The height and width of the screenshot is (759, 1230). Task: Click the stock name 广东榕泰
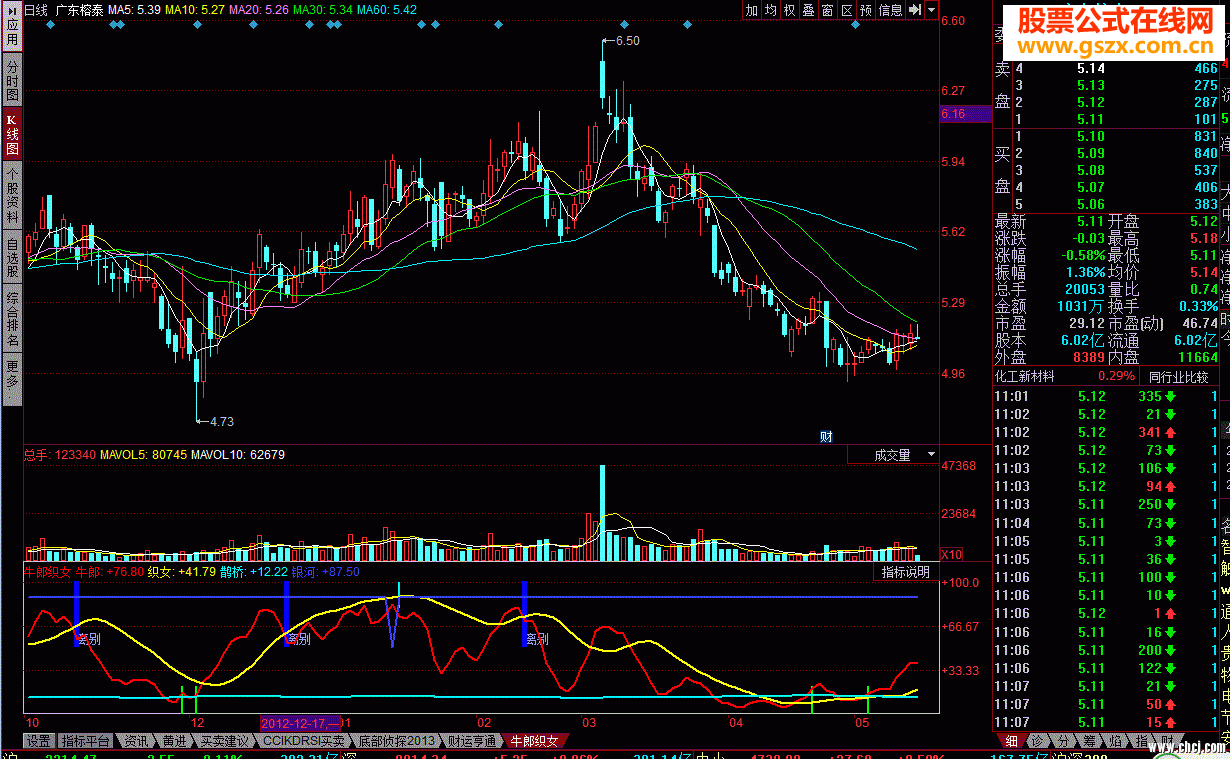click(79, 9)
